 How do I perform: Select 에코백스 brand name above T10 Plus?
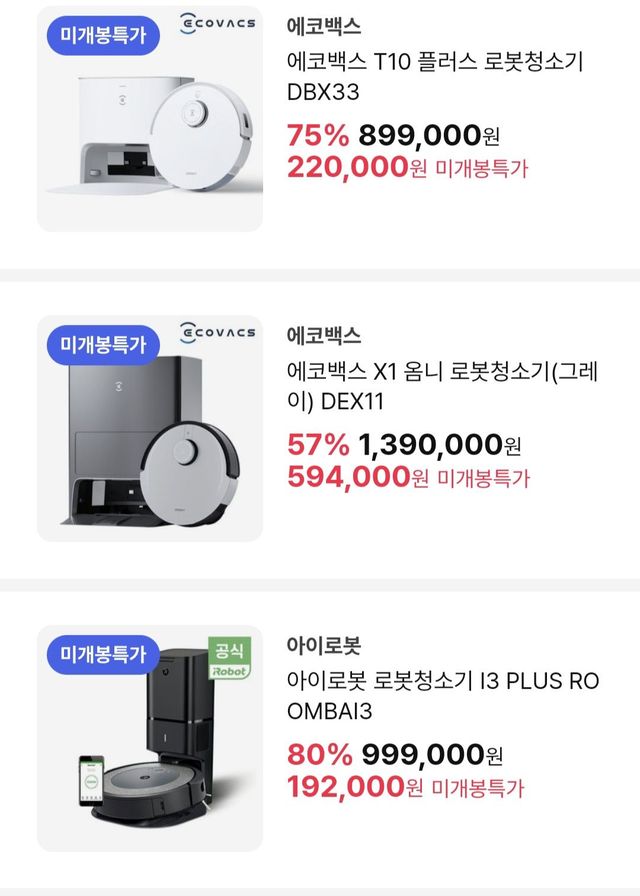pos(324,26)
